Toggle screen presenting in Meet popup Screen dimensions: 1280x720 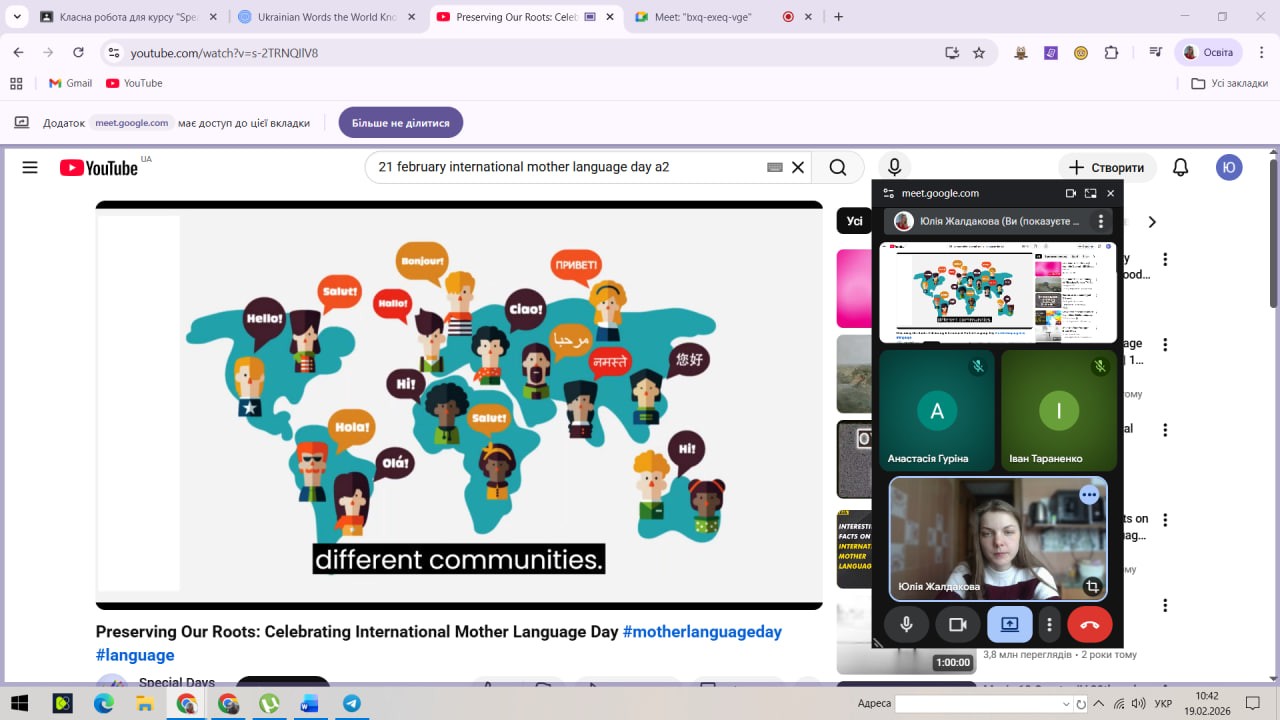tap(1009, 625)
